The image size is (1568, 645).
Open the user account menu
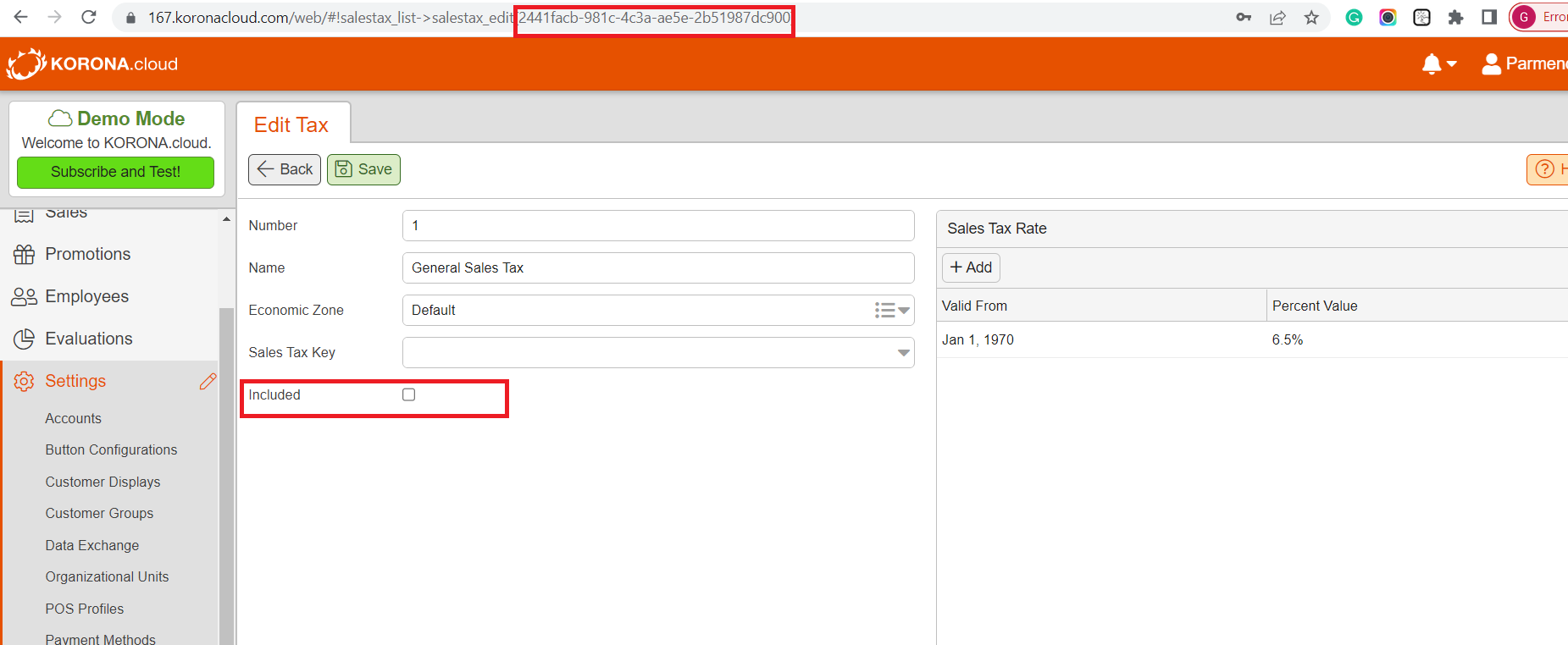[x=1524, y=63]
